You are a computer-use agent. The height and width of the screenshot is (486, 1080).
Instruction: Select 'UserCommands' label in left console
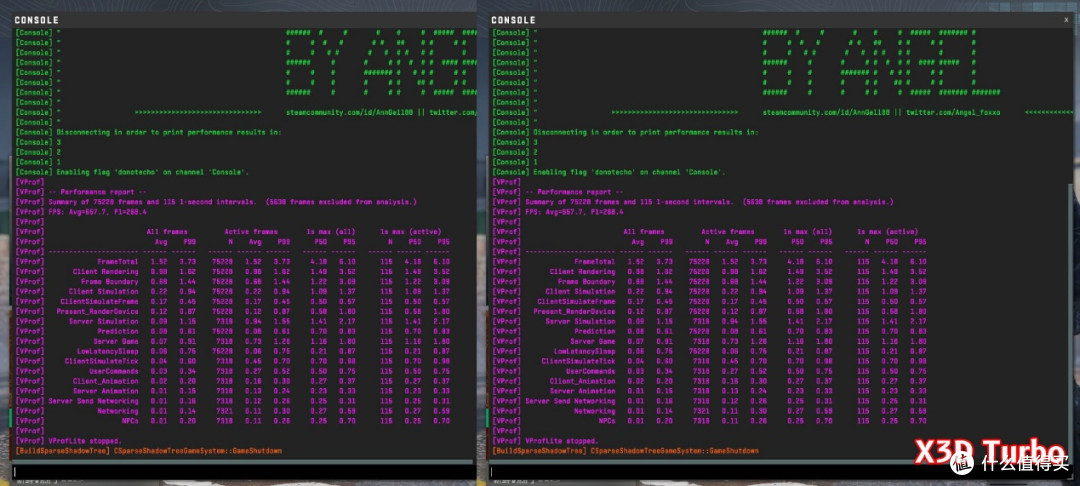pos(114,371)
